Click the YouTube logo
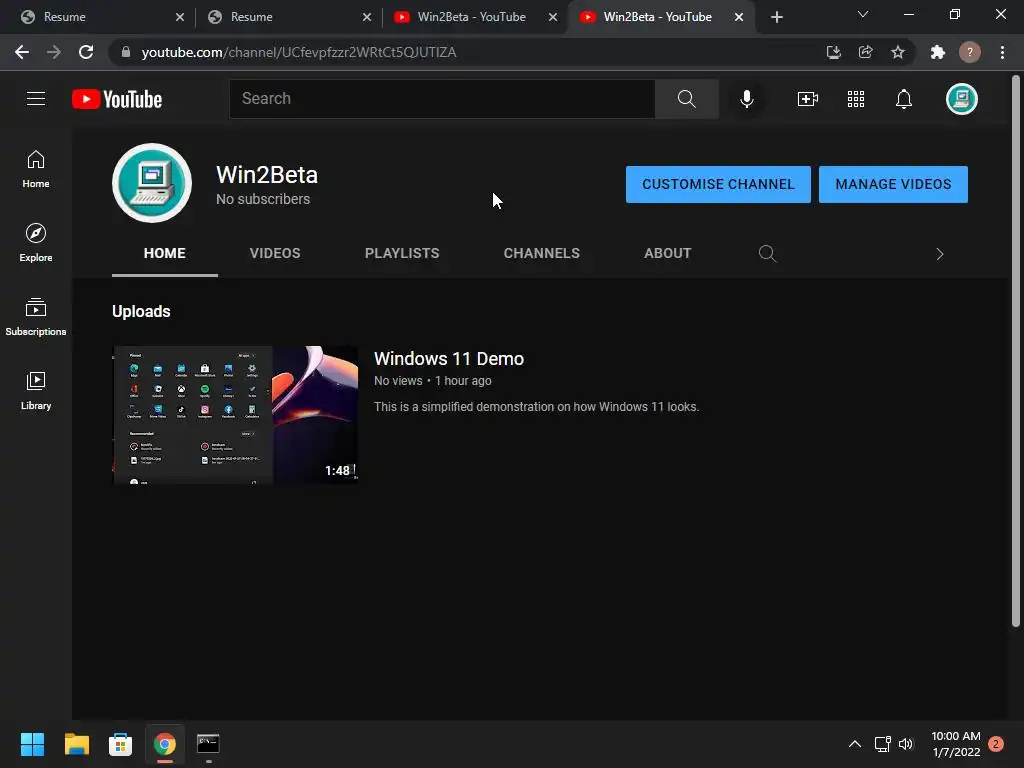Image resolution: width=1024 pixels, height=768 pixels. [117, 99]
